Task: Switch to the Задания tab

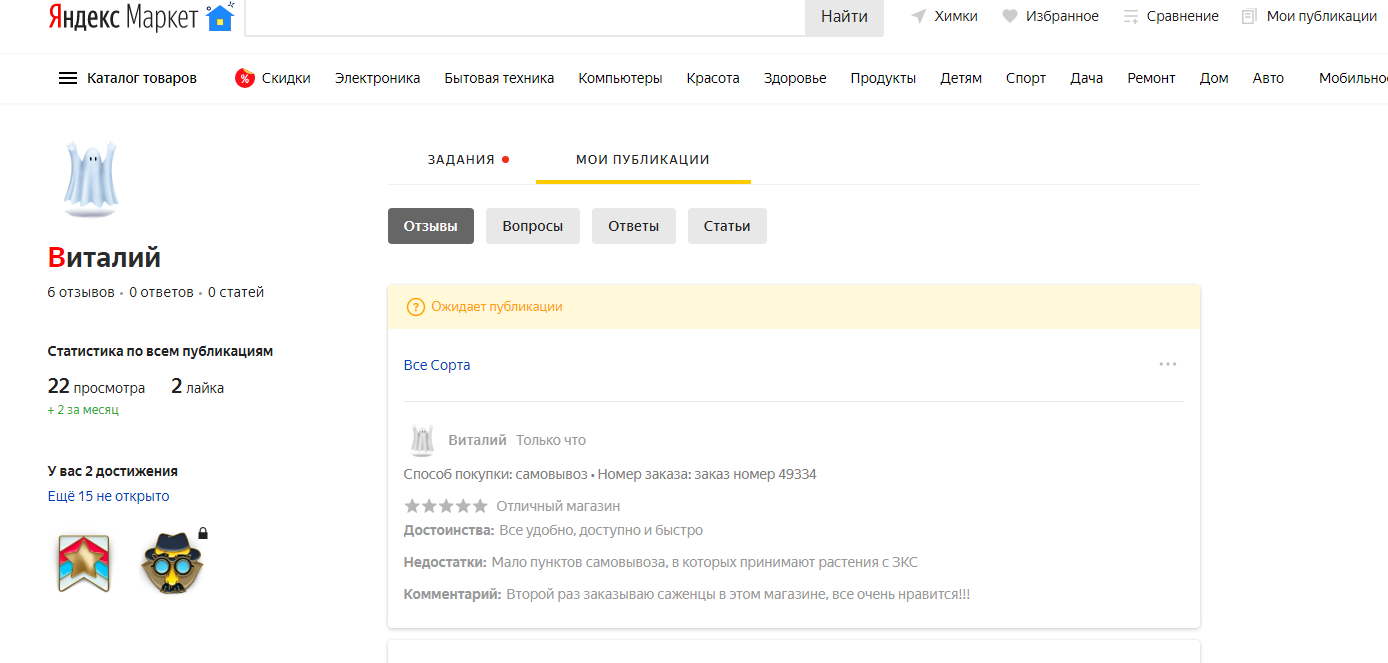Action: [x=461, y=159]
